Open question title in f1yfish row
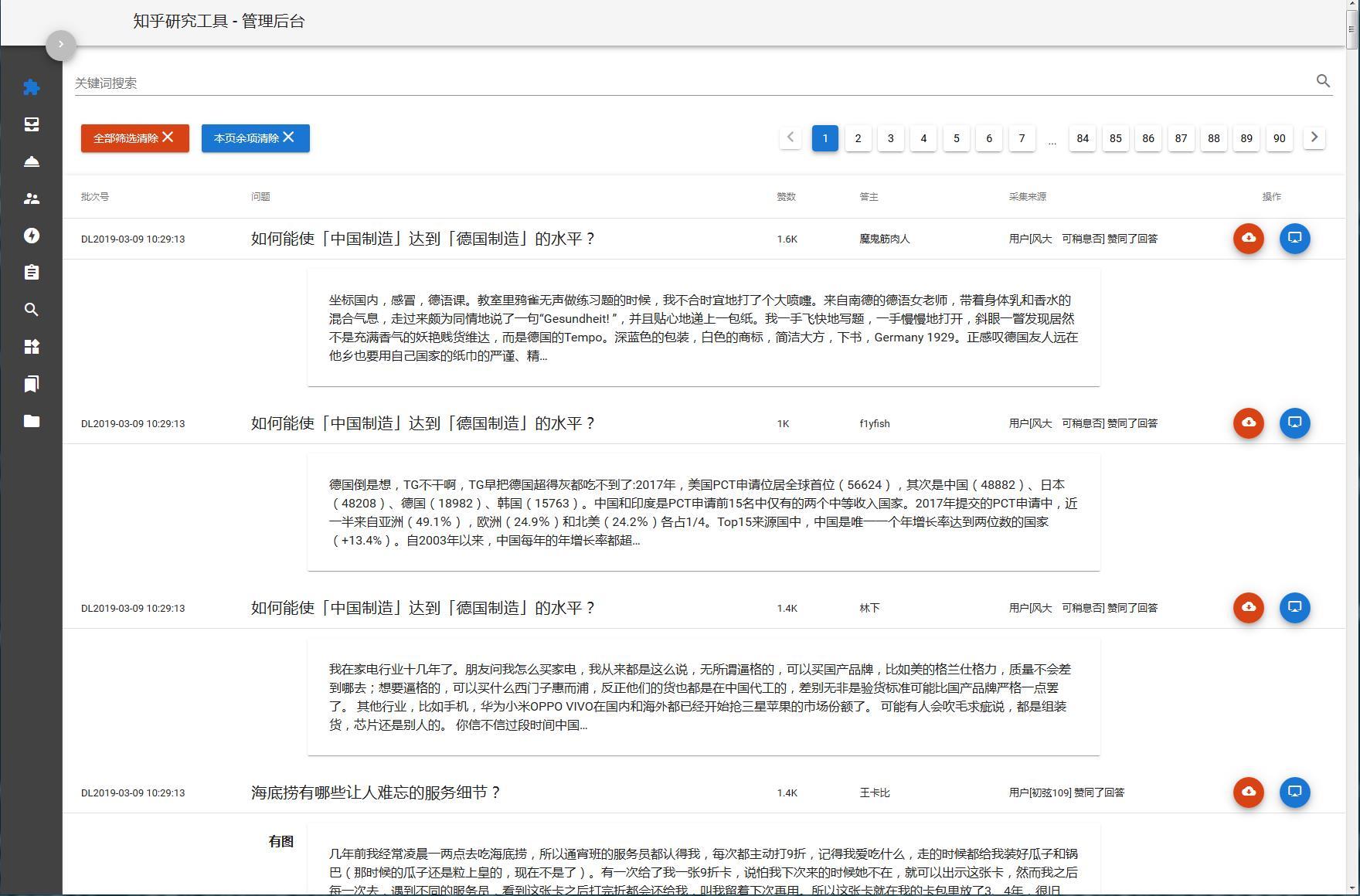This screenshot has height=896, width=1360. tap(423, 423)
